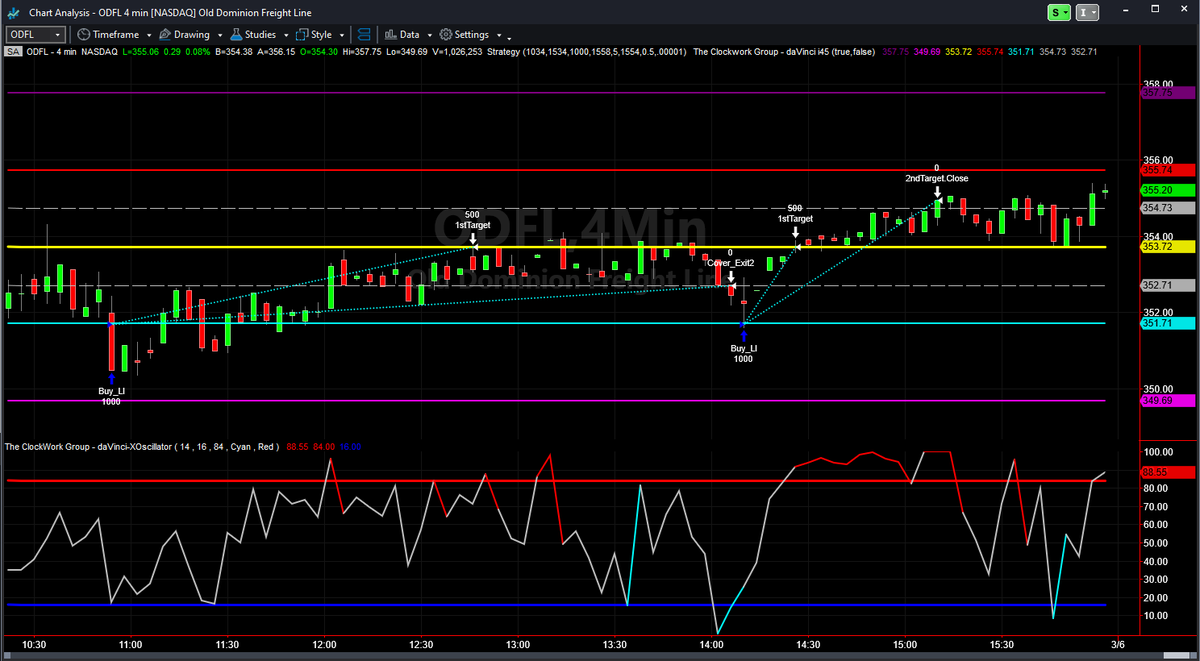This screenshot has height=661, width=1200.
Task: Open the Settings gear menu
Action: [469, 34]
